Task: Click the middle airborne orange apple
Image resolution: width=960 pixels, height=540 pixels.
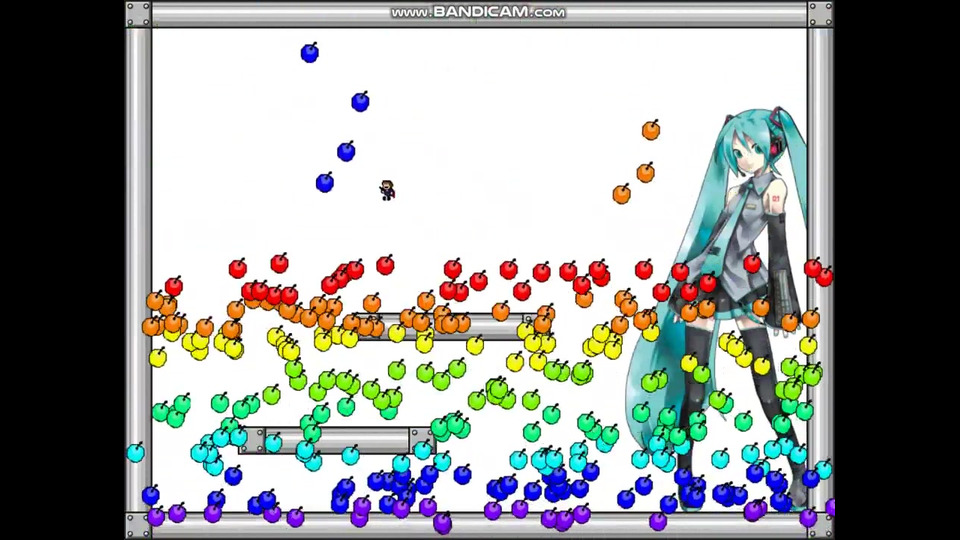Action: point(645,173)
